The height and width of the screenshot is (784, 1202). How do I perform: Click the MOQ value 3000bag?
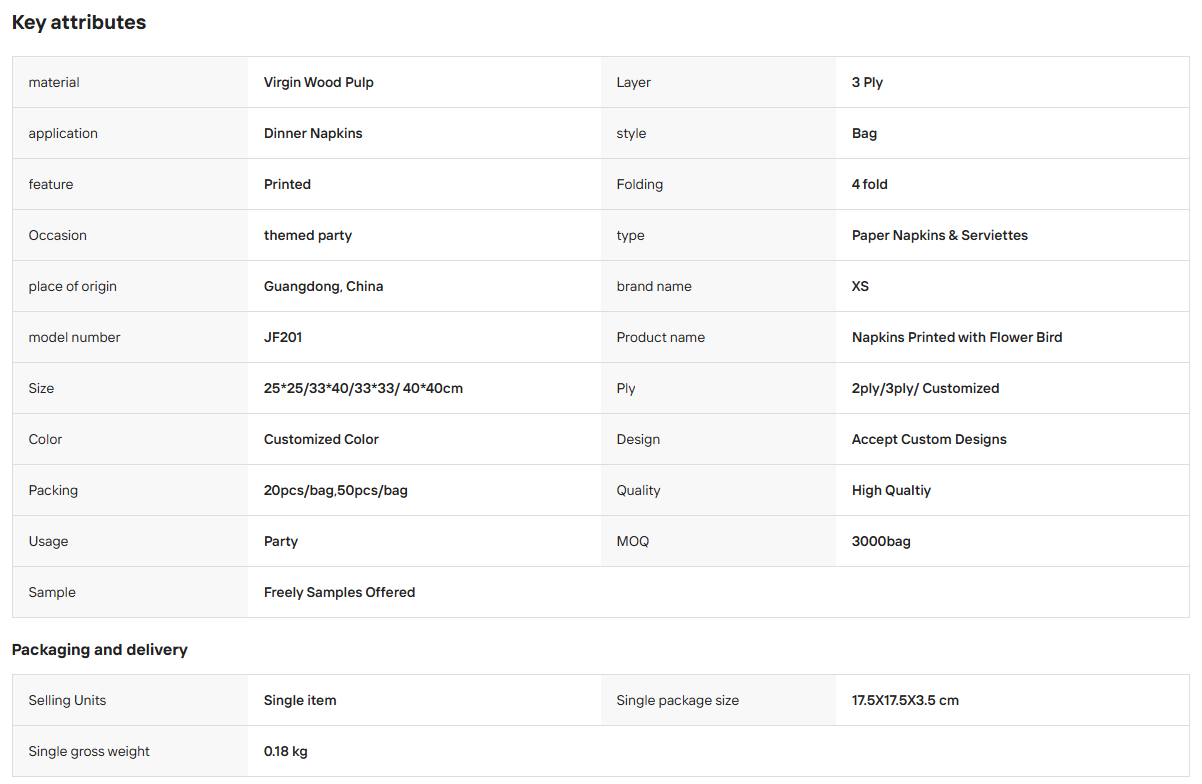coord(881,541)
